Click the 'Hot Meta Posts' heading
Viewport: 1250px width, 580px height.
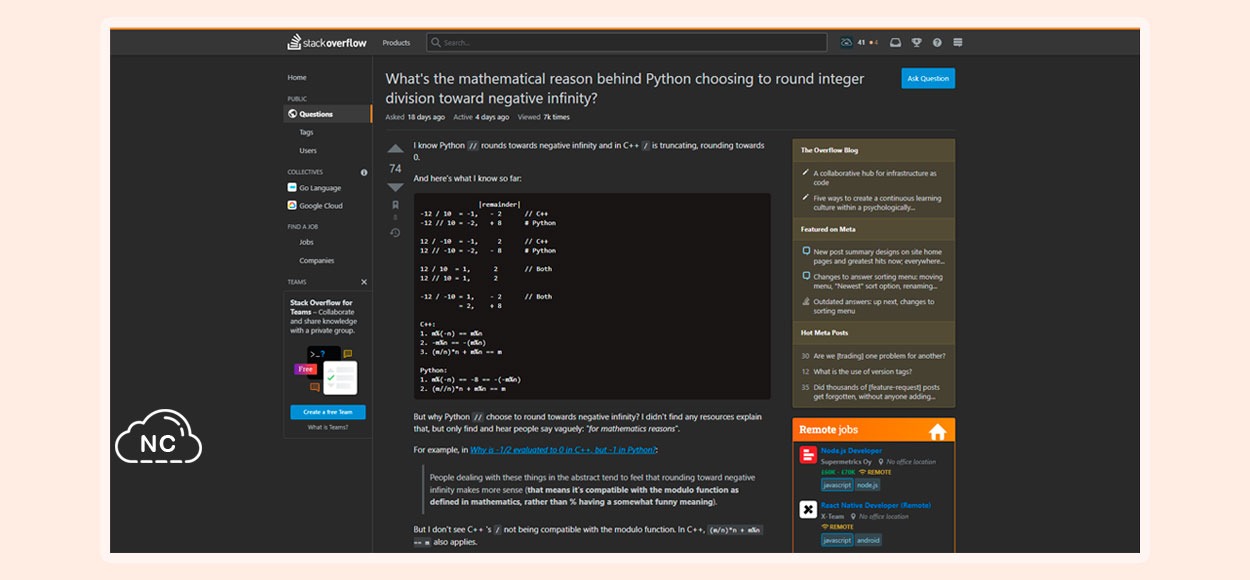pyautogui.click(x=824, y=333)
